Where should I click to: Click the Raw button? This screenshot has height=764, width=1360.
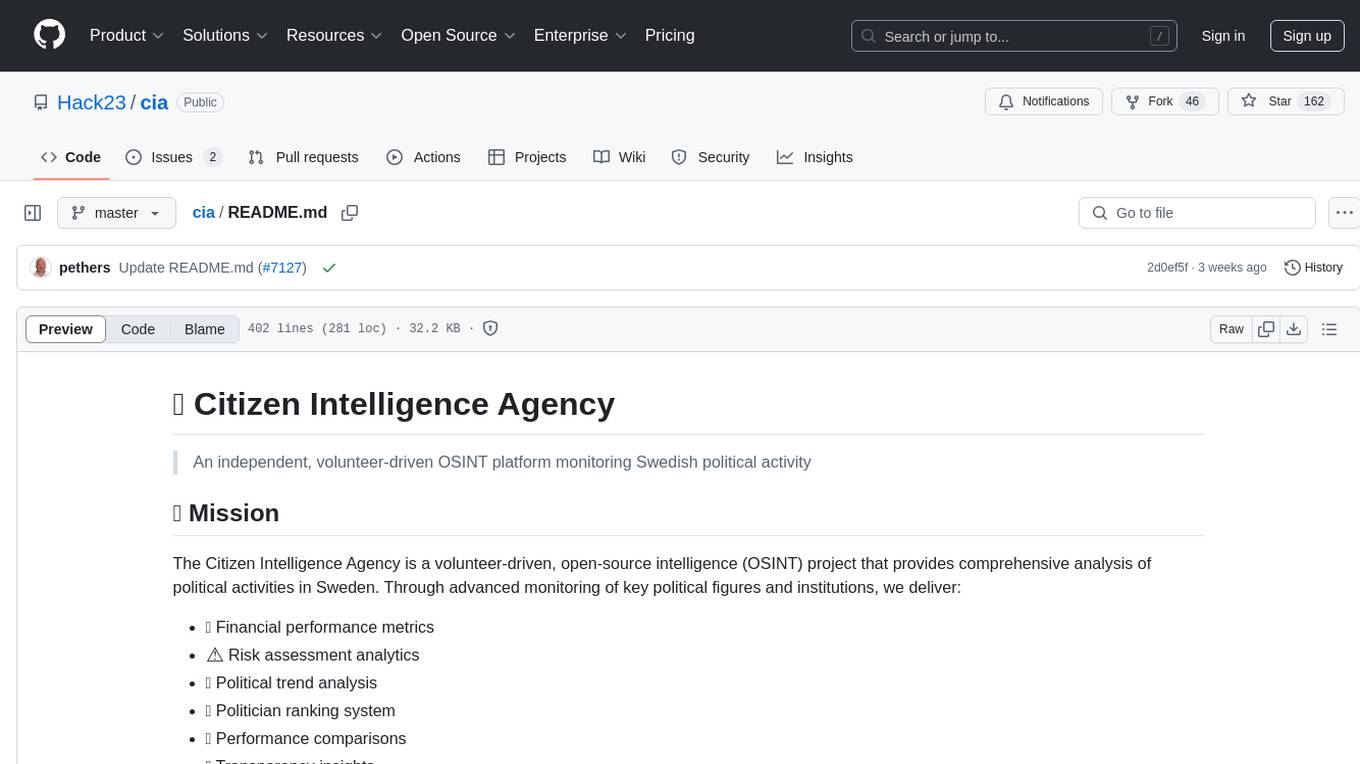(1231, 329)
